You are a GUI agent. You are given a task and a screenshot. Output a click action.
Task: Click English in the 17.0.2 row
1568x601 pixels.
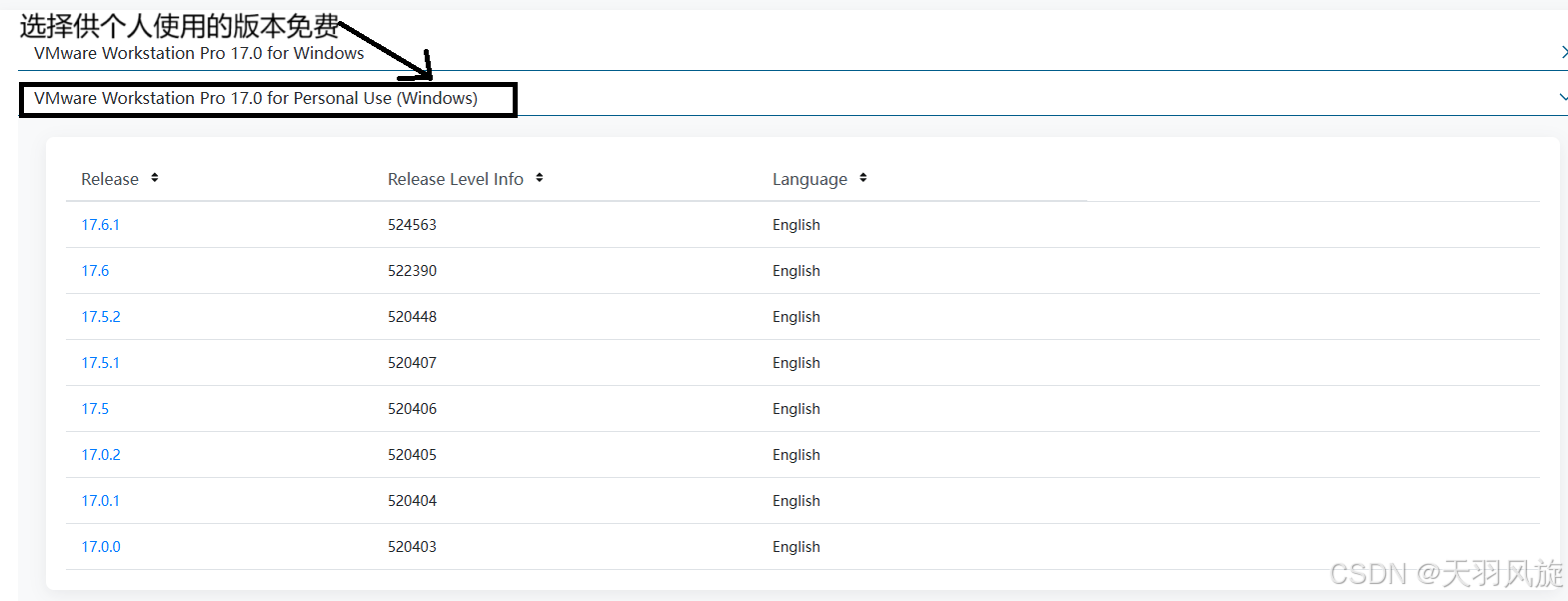pos(796,455)
